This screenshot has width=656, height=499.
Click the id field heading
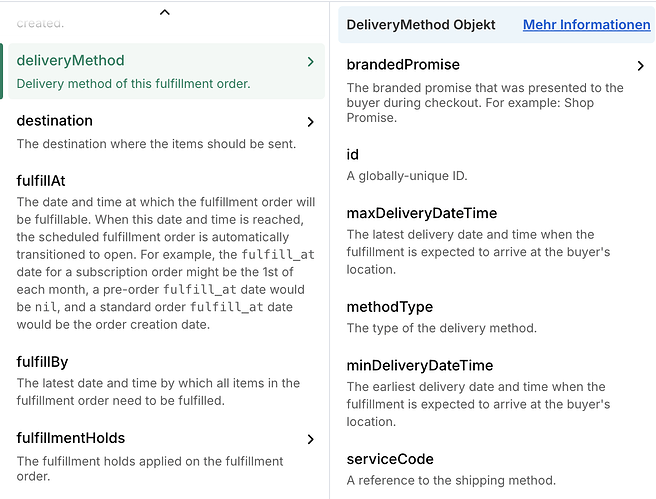(353, 155)
